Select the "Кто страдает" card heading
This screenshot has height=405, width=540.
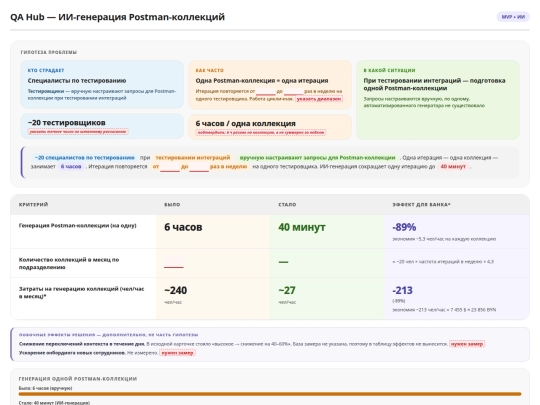pyautogui.click(x=46, y=70)
